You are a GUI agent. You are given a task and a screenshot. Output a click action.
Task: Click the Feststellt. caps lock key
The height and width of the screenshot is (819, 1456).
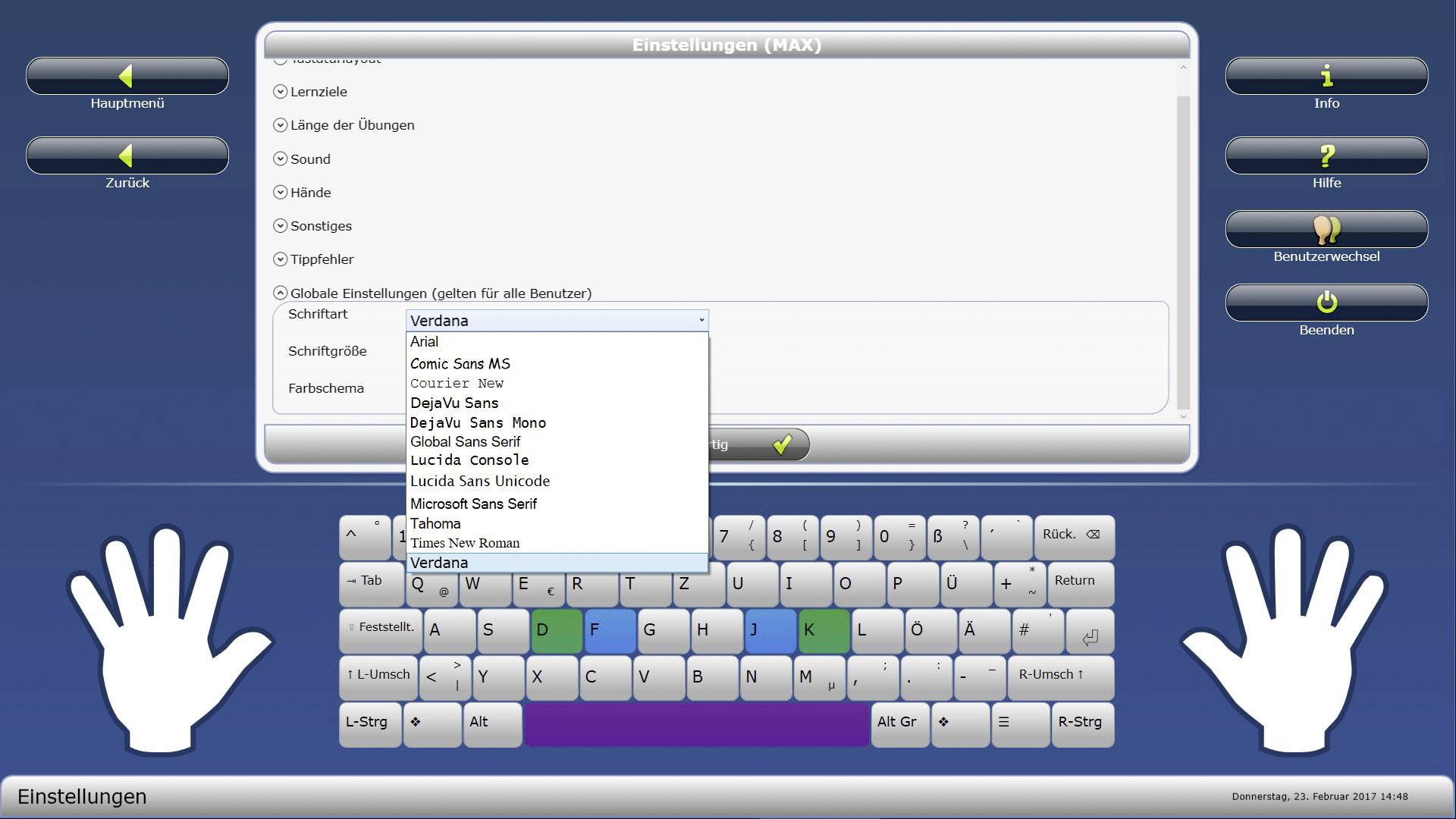[x=381, y=632]
